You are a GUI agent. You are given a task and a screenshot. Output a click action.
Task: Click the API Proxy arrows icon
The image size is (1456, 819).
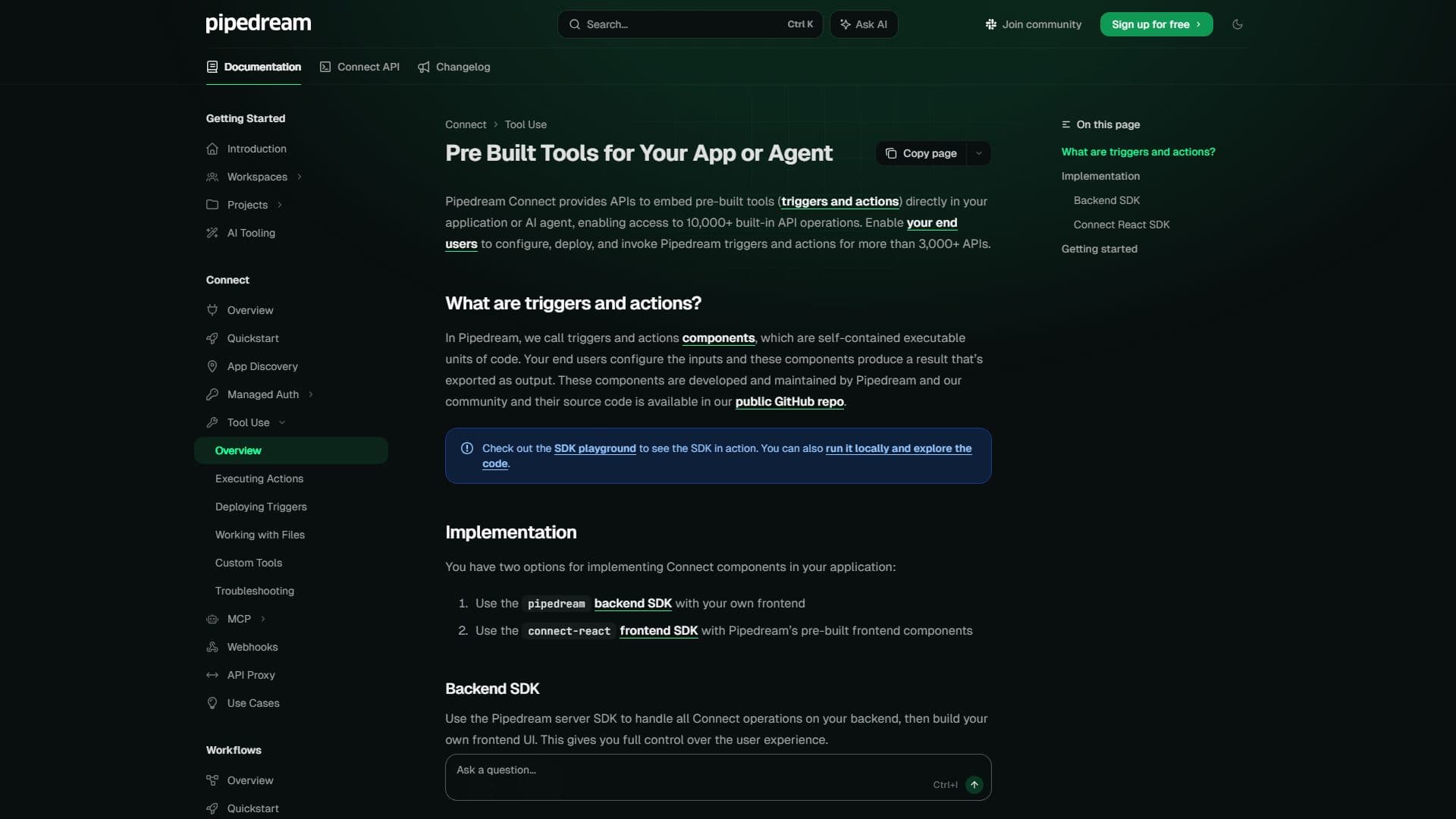pos(212,675)
